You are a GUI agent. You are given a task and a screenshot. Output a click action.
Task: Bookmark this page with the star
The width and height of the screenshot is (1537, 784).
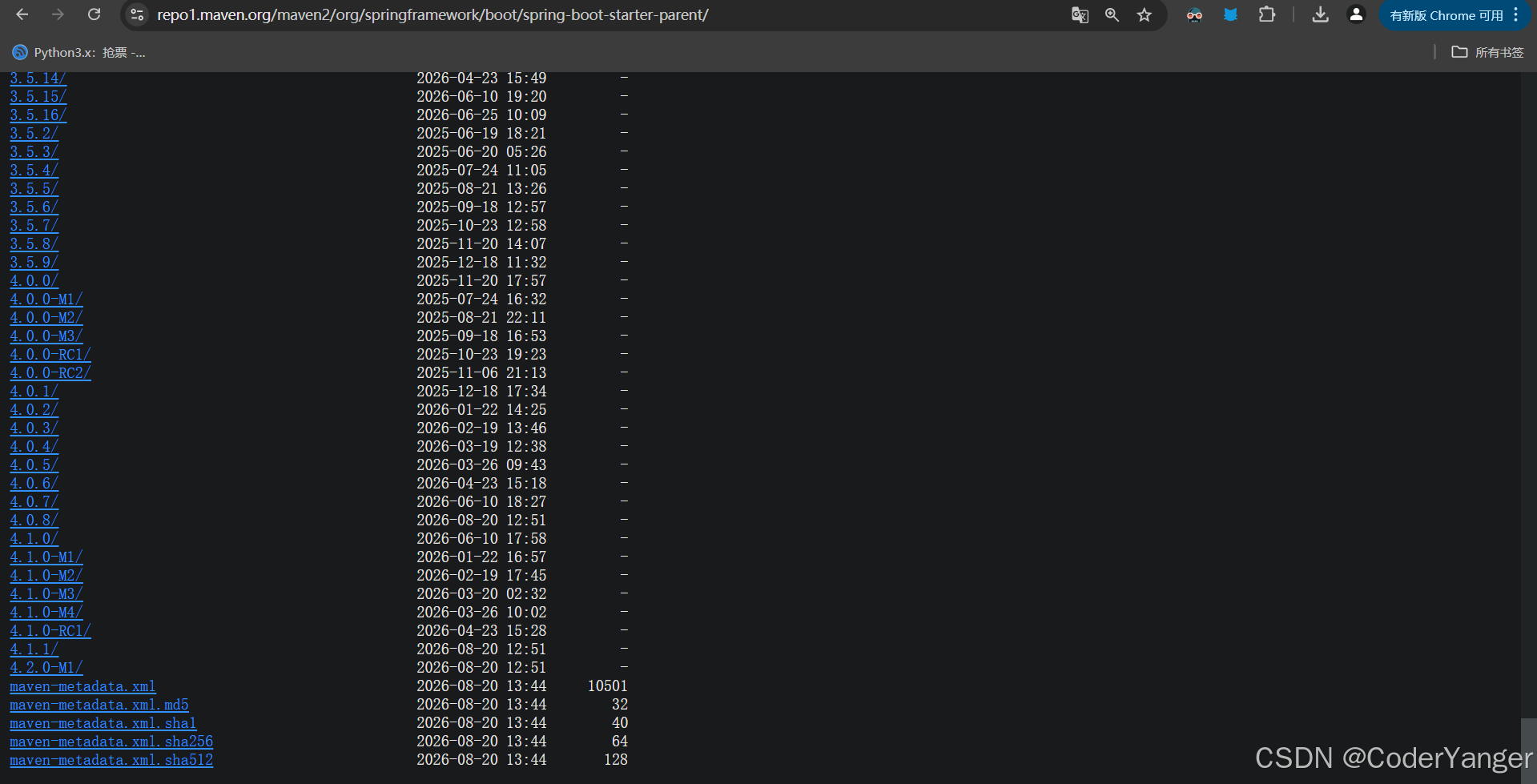click(x=1145, y=14)
